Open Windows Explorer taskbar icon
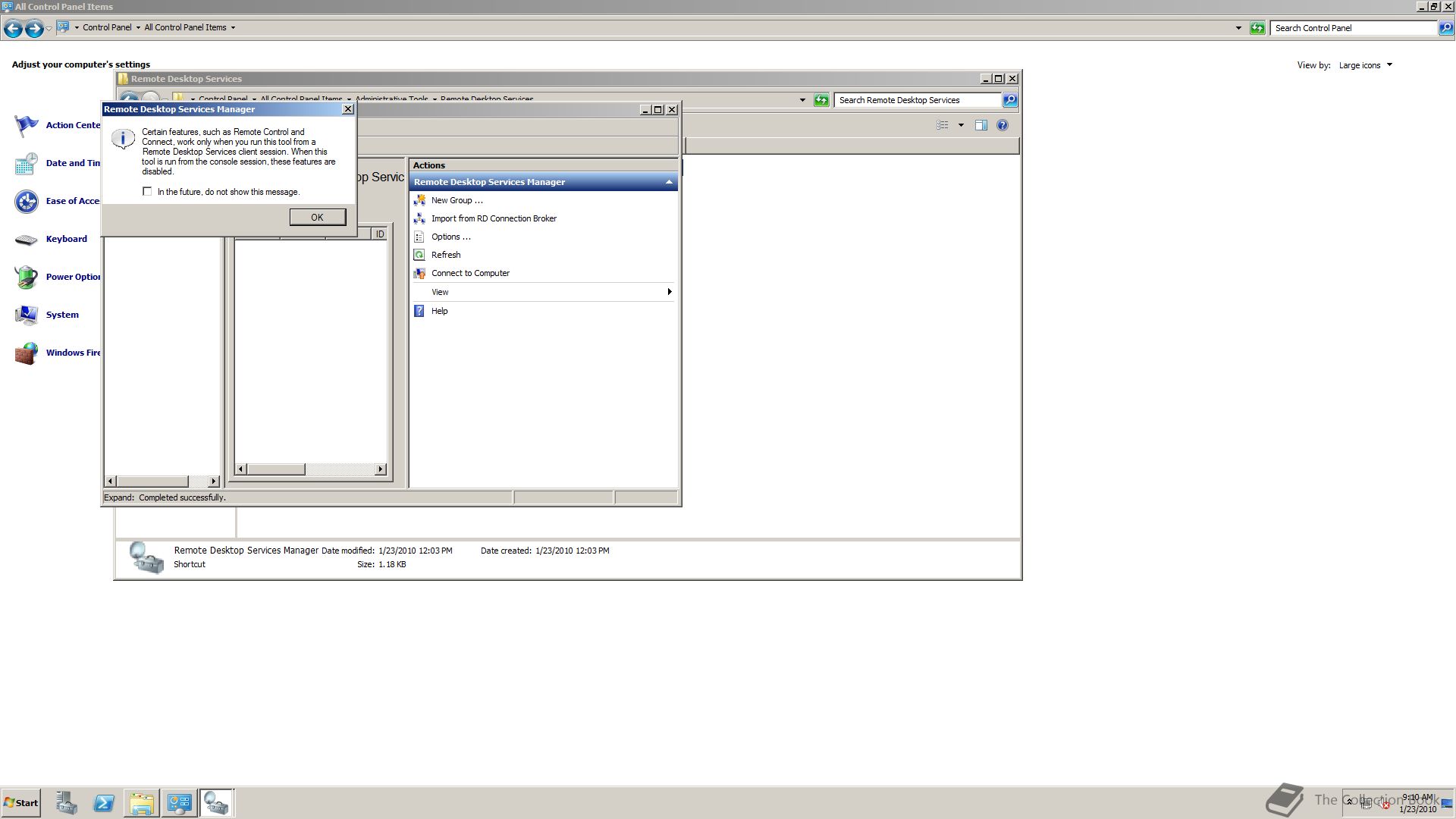The image size is (1456, 819). pos(142,803)
